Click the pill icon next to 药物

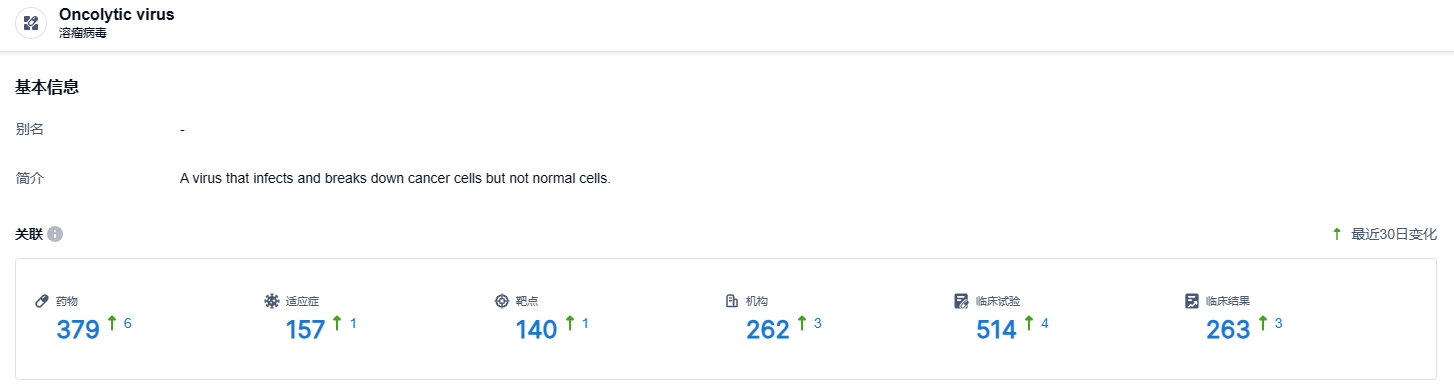(x=42, y=301)
